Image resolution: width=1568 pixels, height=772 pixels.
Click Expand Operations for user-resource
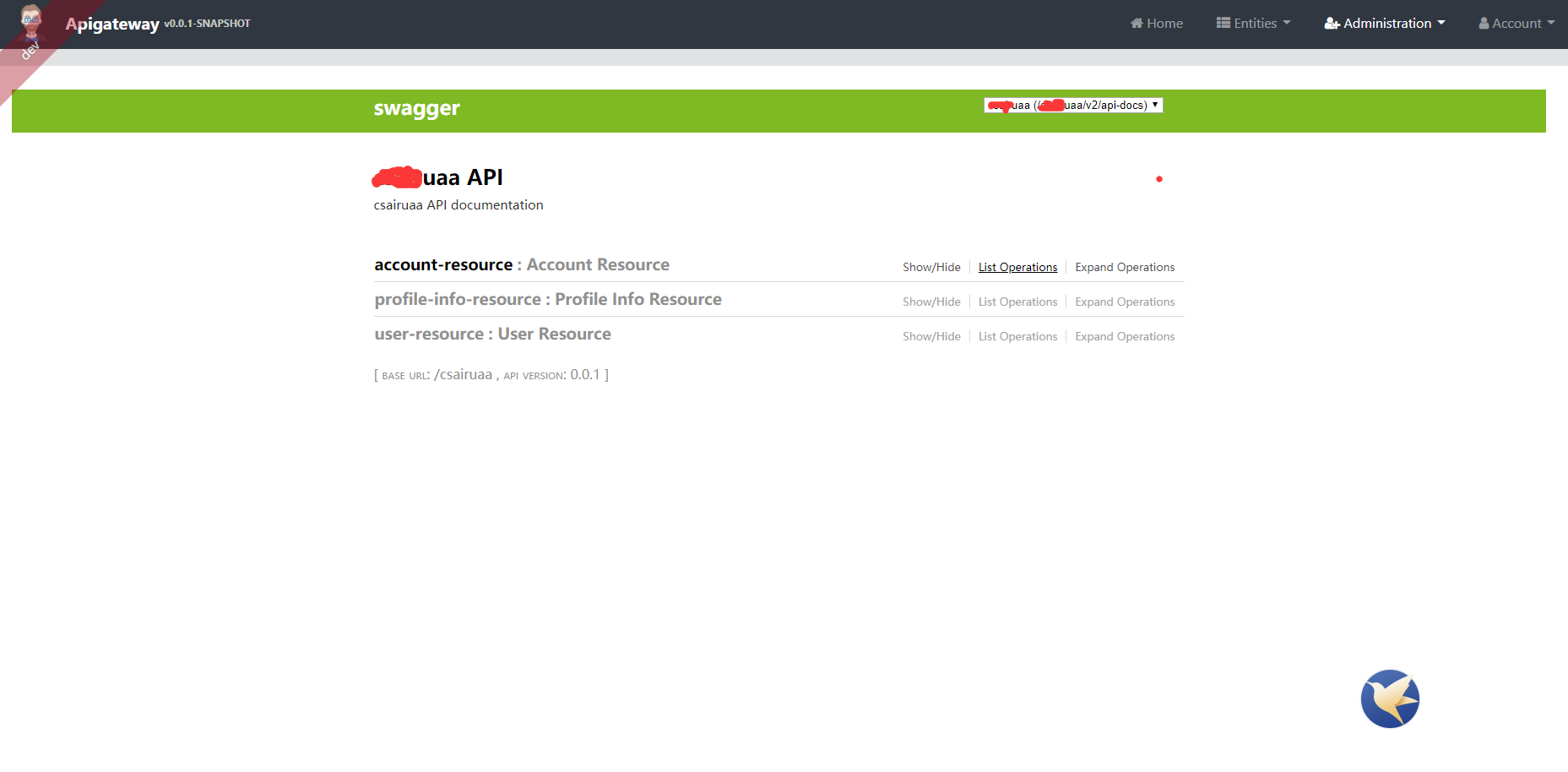(1125, 336)
